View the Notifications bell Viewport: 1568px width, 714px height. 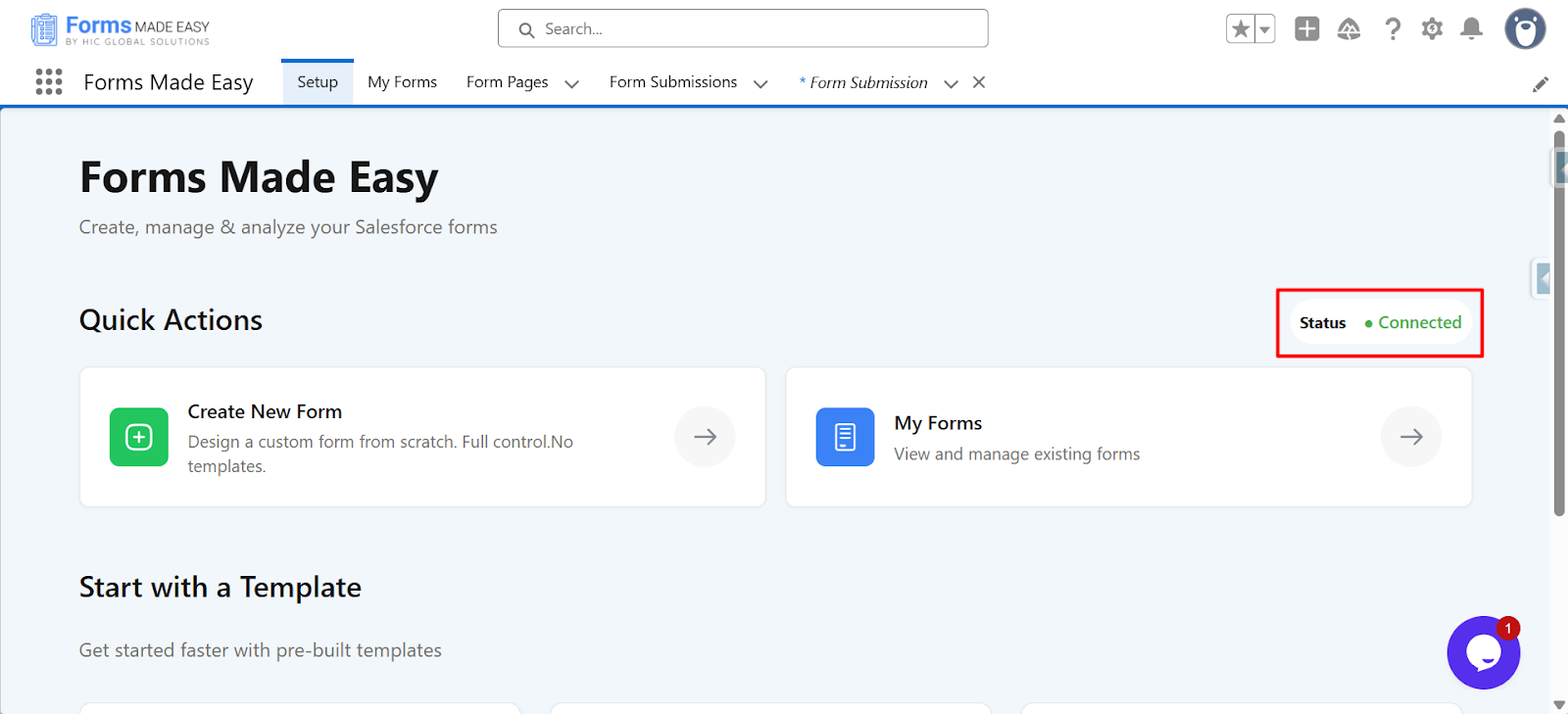click(1471, 29)
